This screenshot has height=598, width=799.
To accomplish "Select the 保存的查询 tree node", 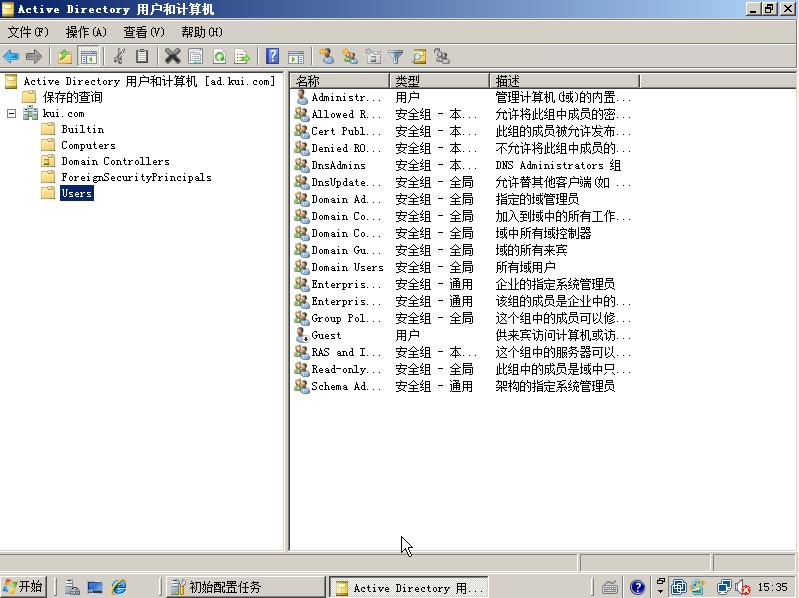I will click(72, 97).
